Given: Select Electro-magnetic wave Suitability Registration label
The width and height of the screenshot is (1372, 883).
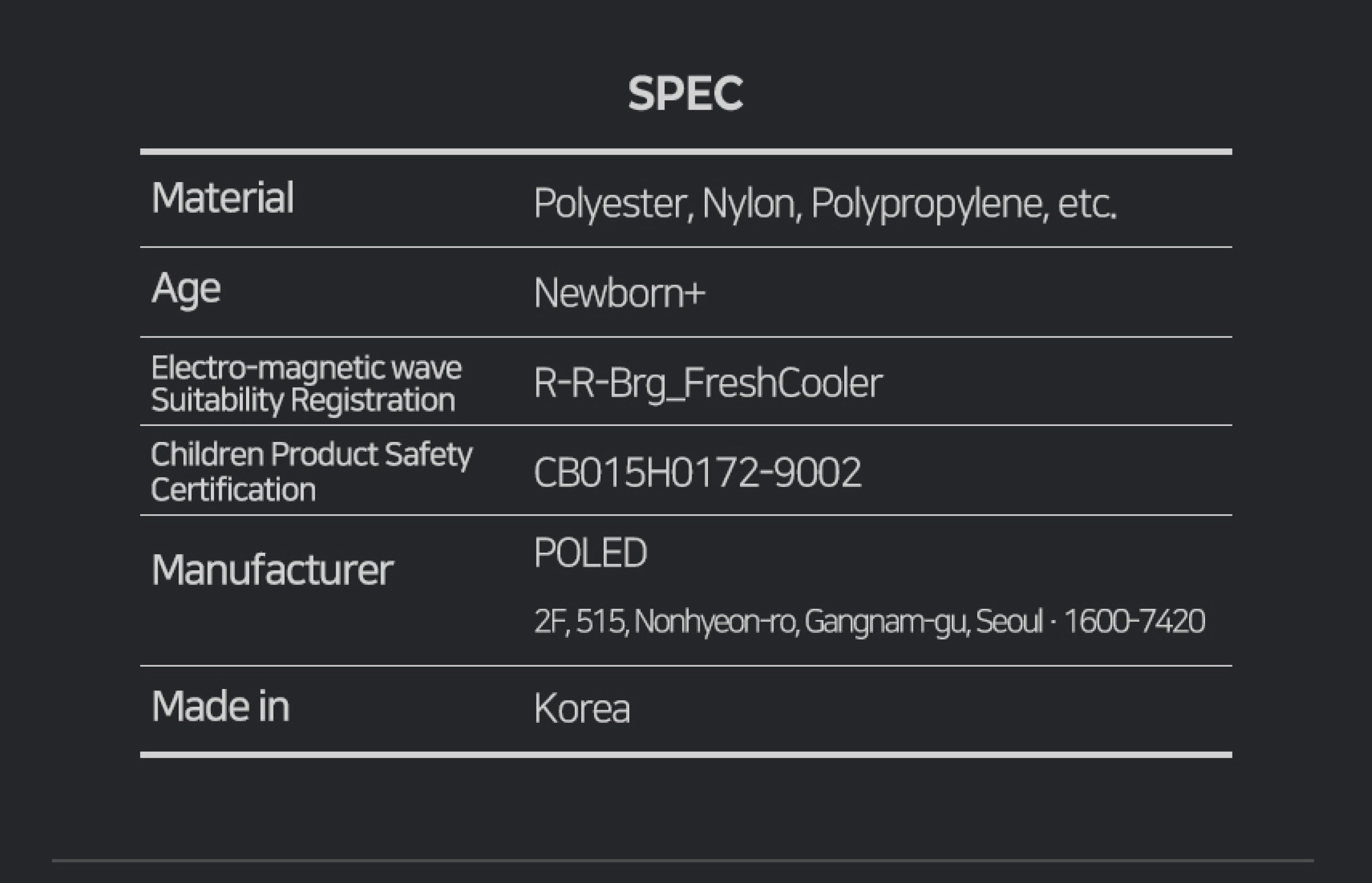Looking at the screenshot, I should [x=306, y=383].
